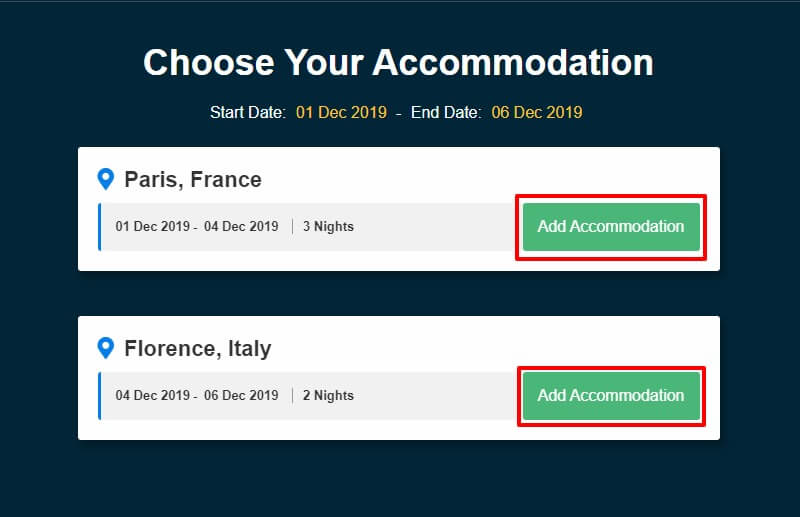Image resolution: width=800 pixels, height=517 pixels.
Task: Click the End Date label text
Action: (x=446, y=112)
